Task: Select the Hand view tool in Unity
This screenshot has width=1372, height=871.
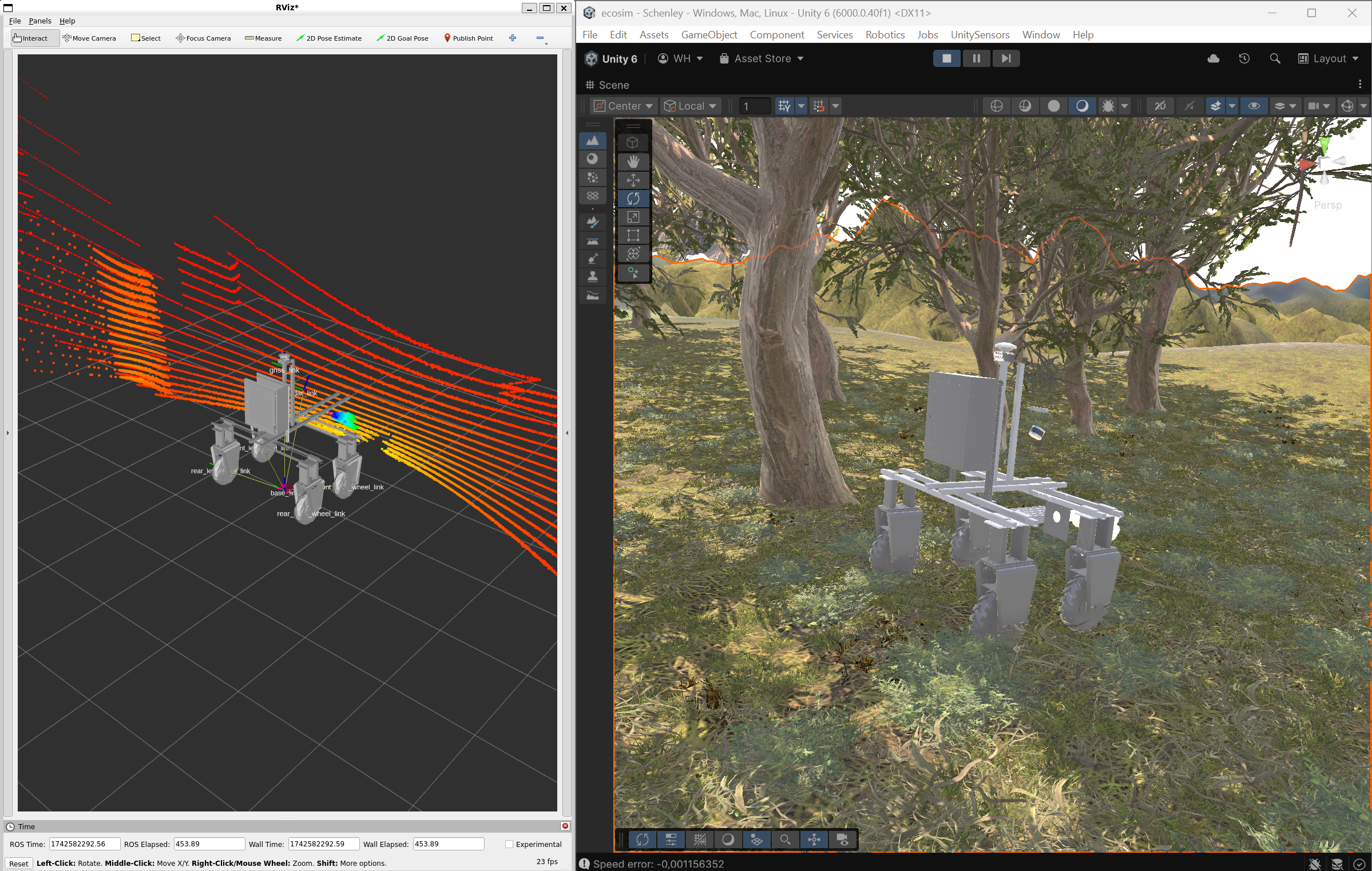Action: (x=633, y=162)
